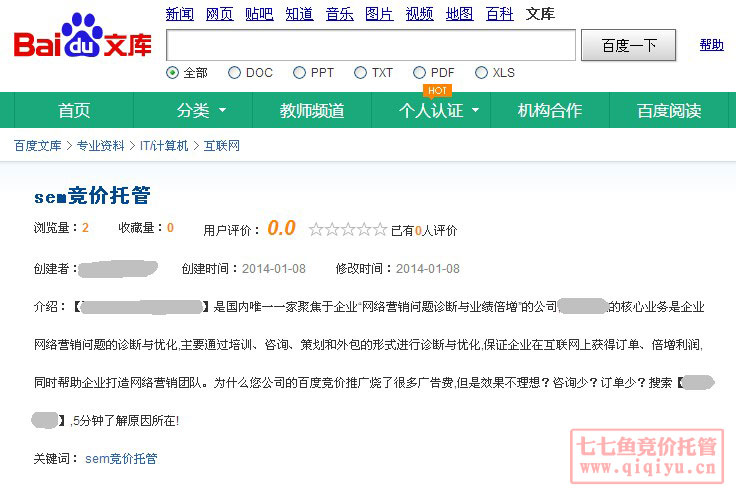The image size is (736, 496).
Task: Open the 网页 link at top
Action: [x=220, y=14]
